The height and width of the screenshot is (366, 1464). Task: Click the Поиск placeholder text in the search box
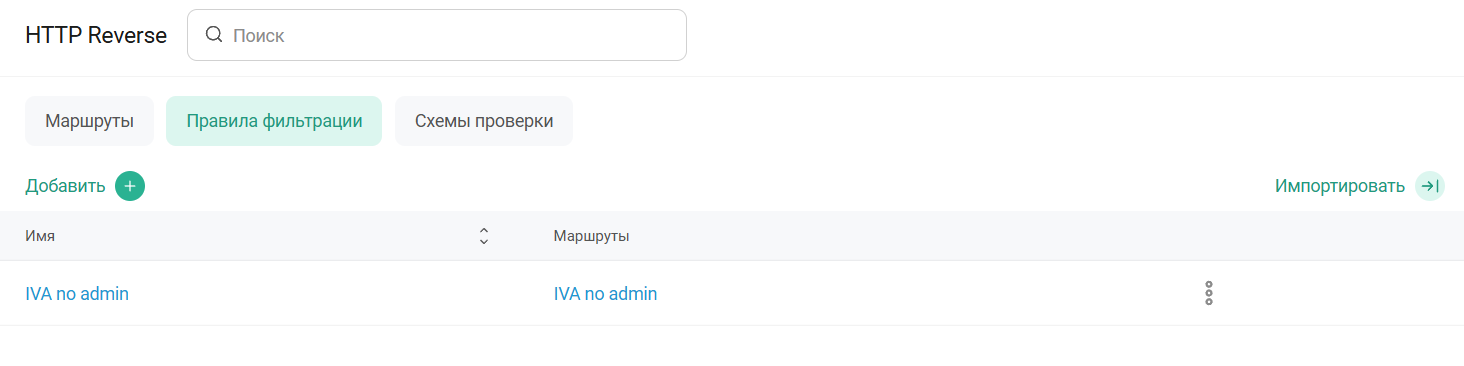point(259,35)
